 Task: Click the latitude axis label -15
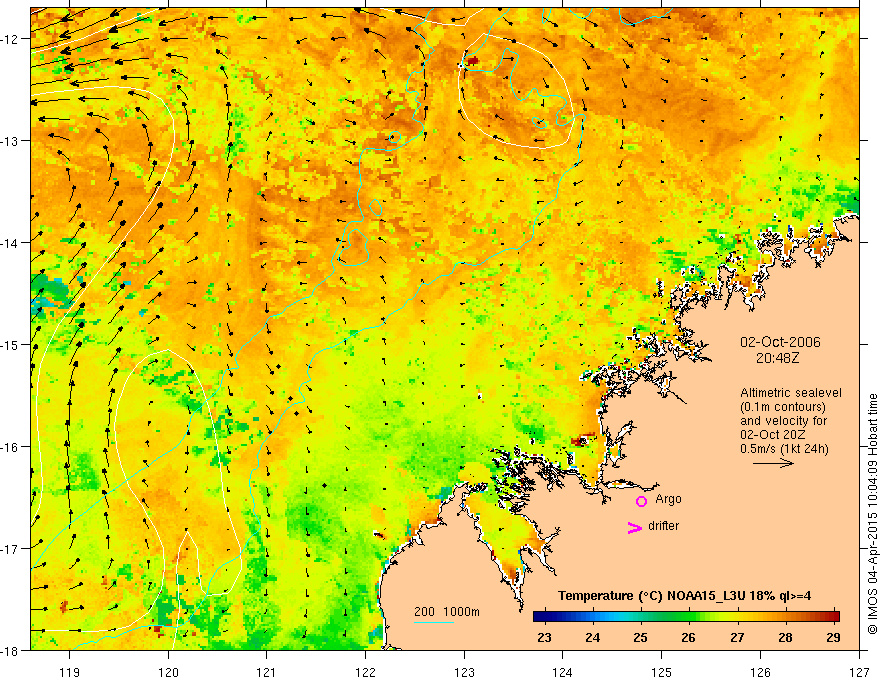pyautogui.click(x=10, y=344)
